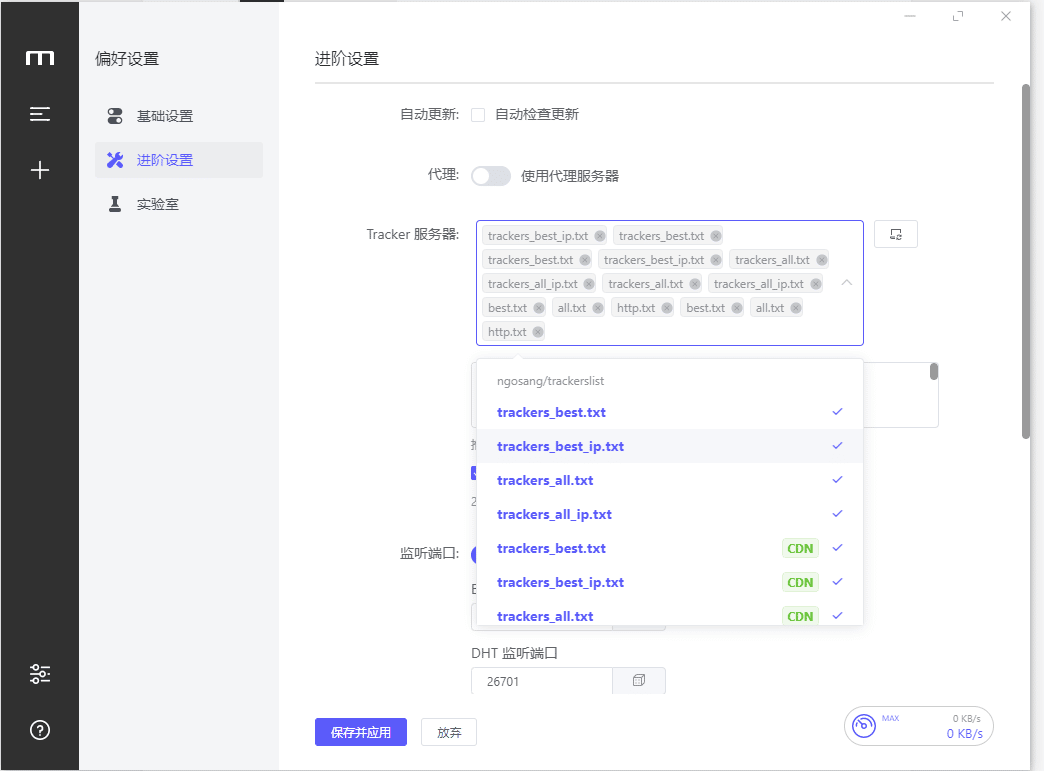The width and height of the screenshot is (1044, 771).
Task: Randomize the DHT listening port with dice icon
Action: click(639, 680)
